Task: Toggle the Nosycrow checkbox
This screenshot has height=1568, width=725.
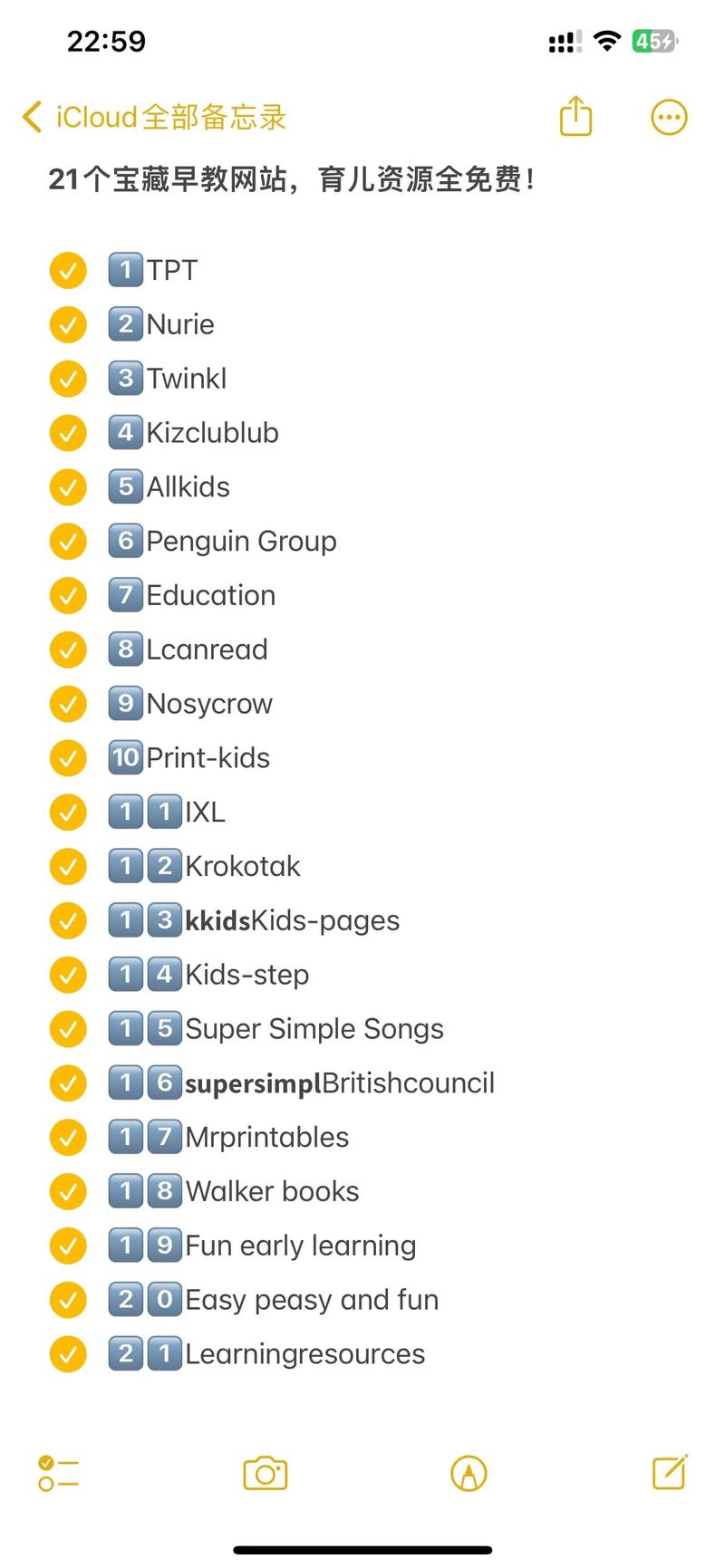Action: click(68, 704)
